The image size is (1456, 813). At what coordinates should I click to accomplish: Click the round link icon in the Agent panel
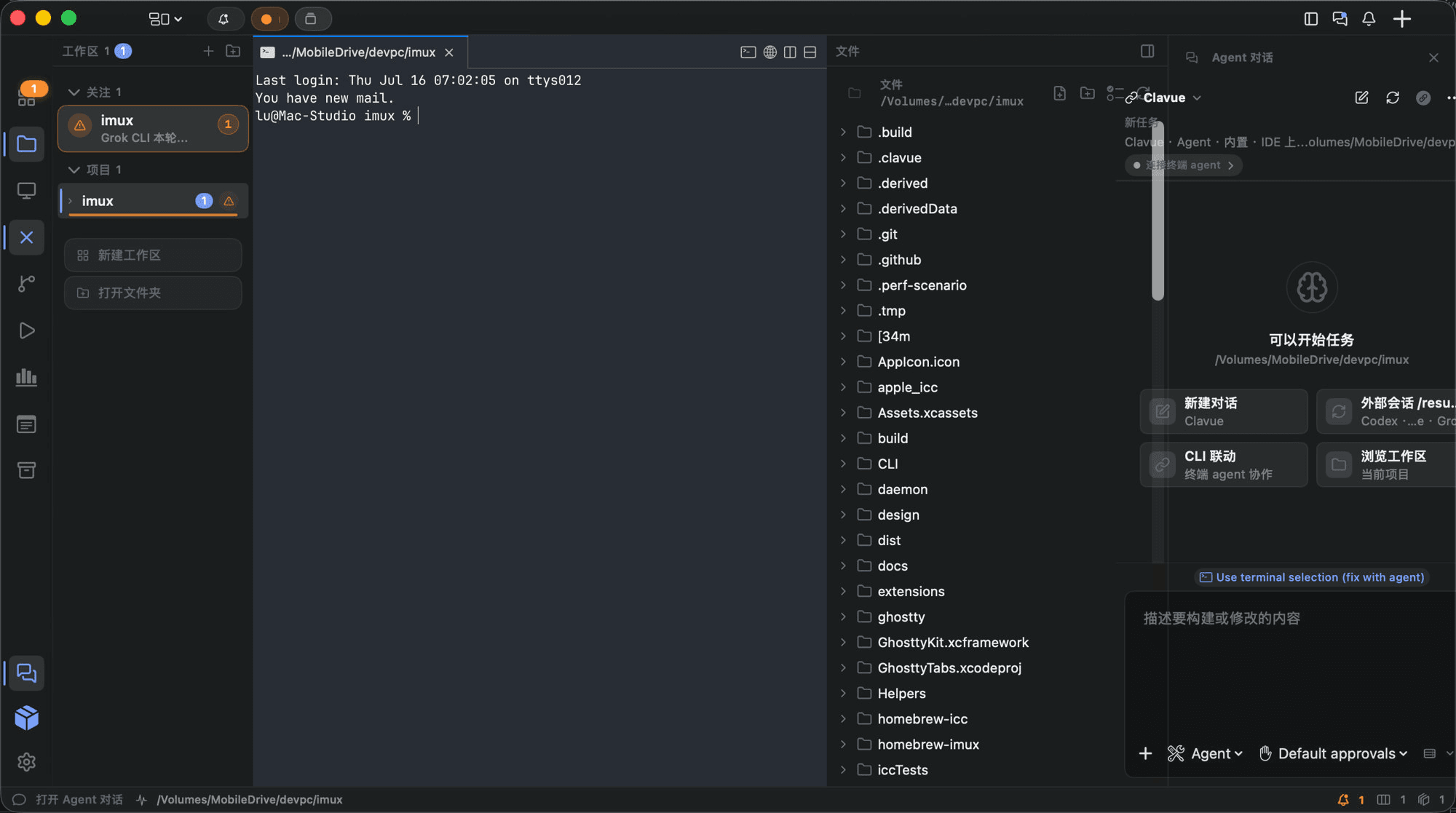(1423, 98)
